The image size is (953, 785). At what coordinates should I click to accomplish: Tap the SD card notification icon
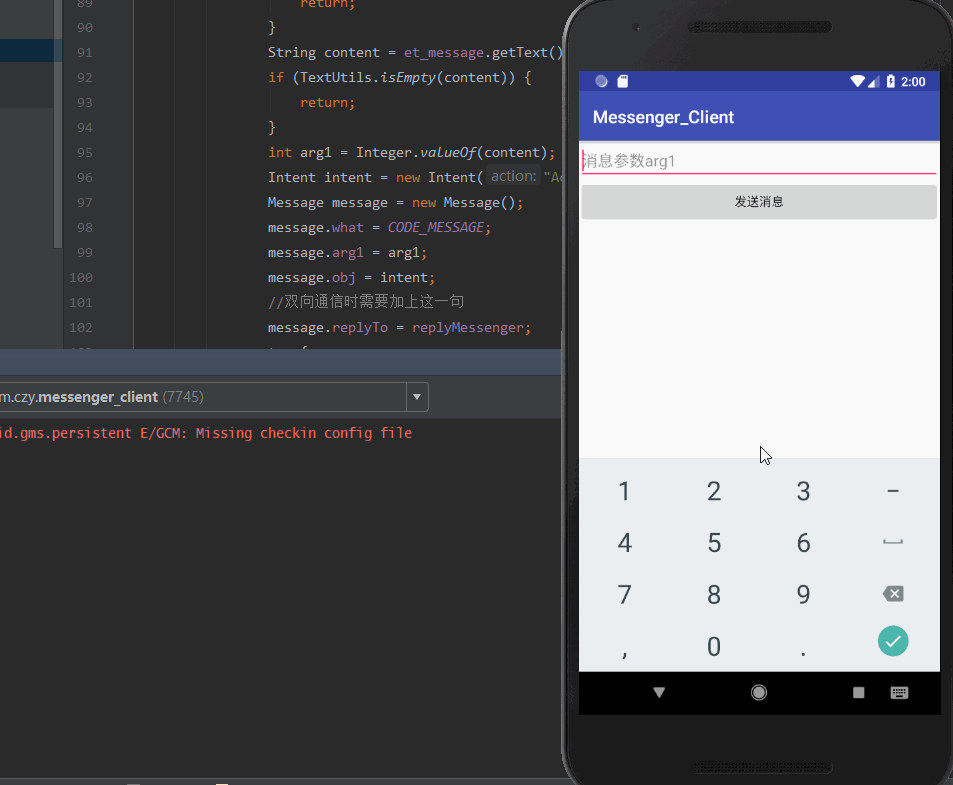pyautogui.click(x=622, y=81)
